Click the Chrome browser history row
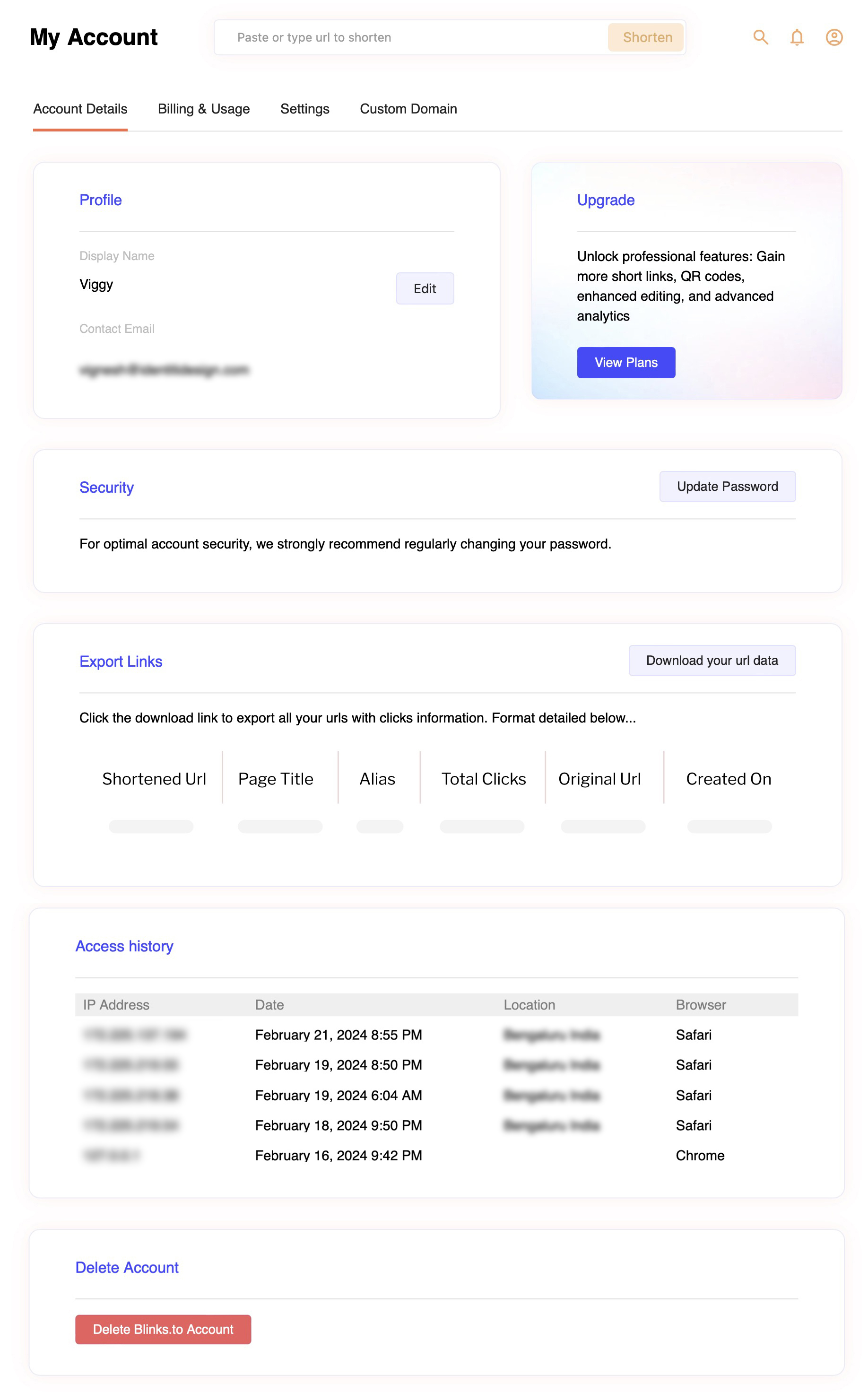868x1393 pixels. (700, 1155)
